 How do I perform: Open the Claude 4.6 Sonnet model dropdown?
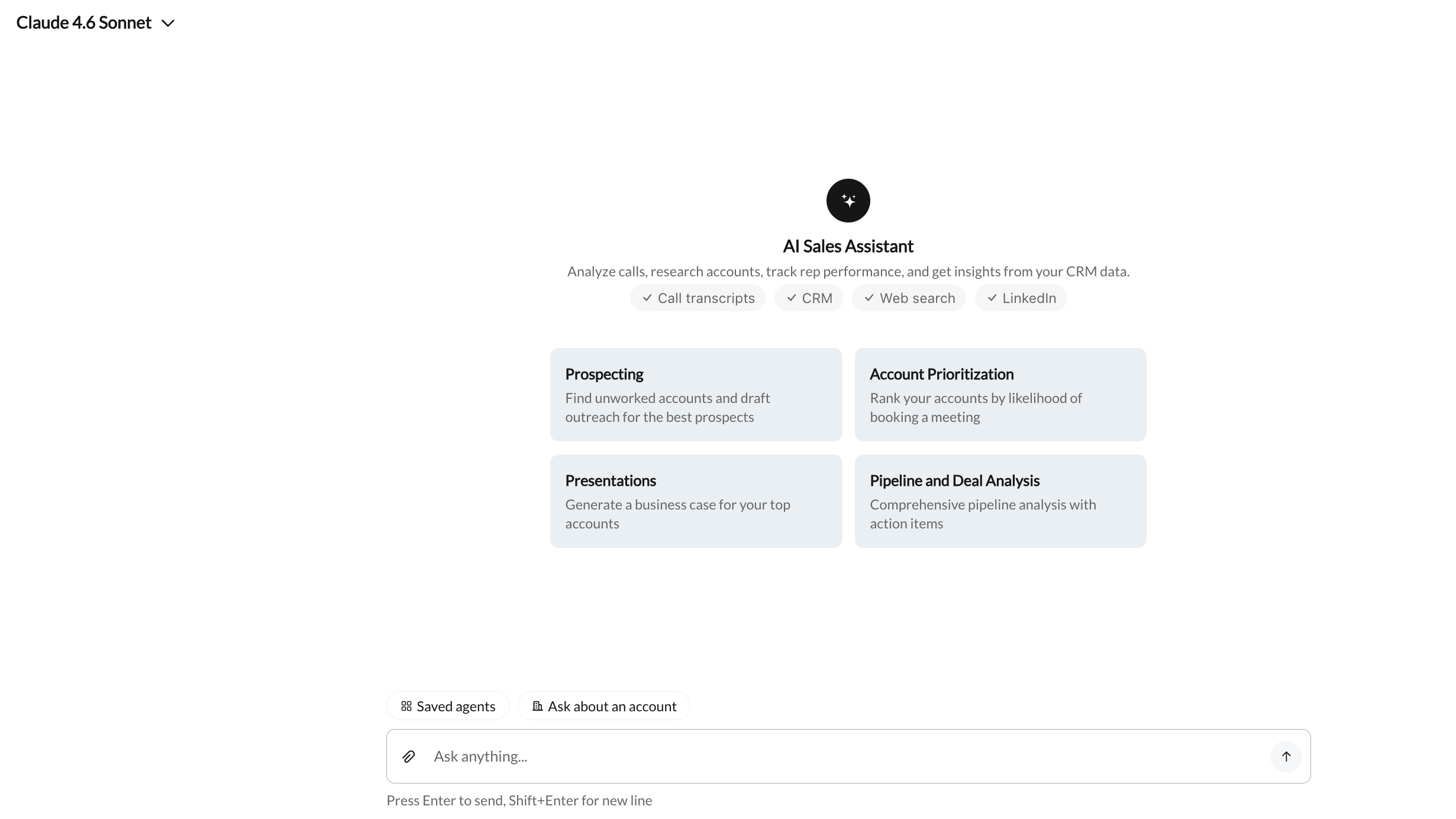(x=95, y=22)
